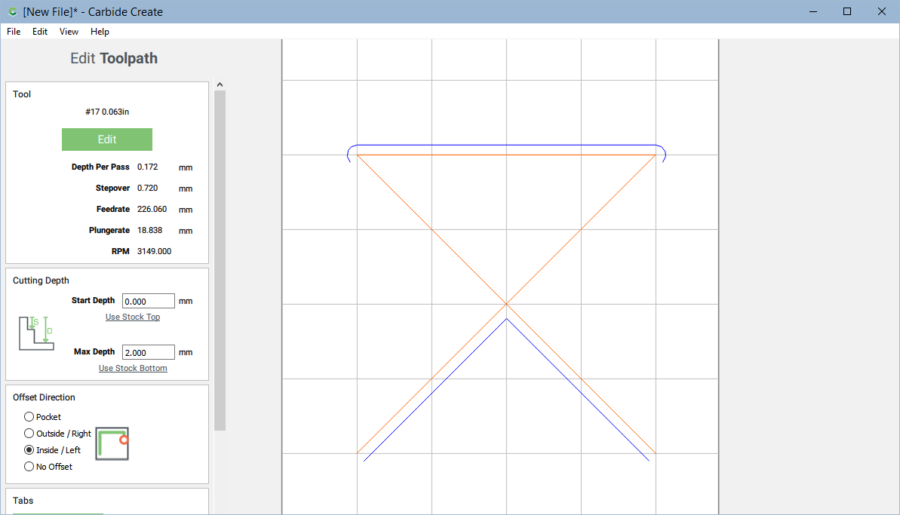The height and width of the screenshot is (515, 900).
Task: Select the Inside / Left offset option
Action: (x=52, y=450)
